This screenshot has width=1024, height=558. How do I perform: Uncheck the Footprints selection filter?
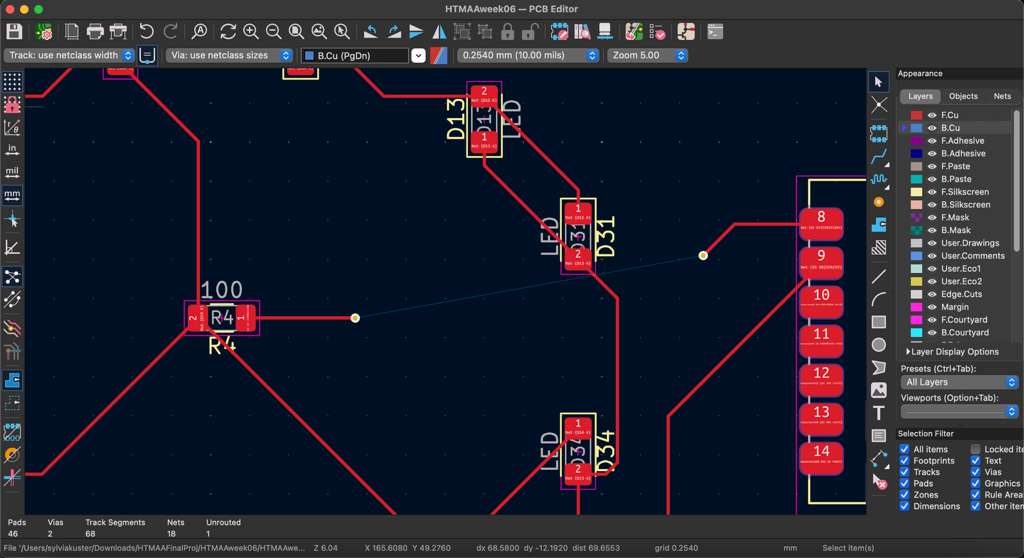[x=905, y=461]
